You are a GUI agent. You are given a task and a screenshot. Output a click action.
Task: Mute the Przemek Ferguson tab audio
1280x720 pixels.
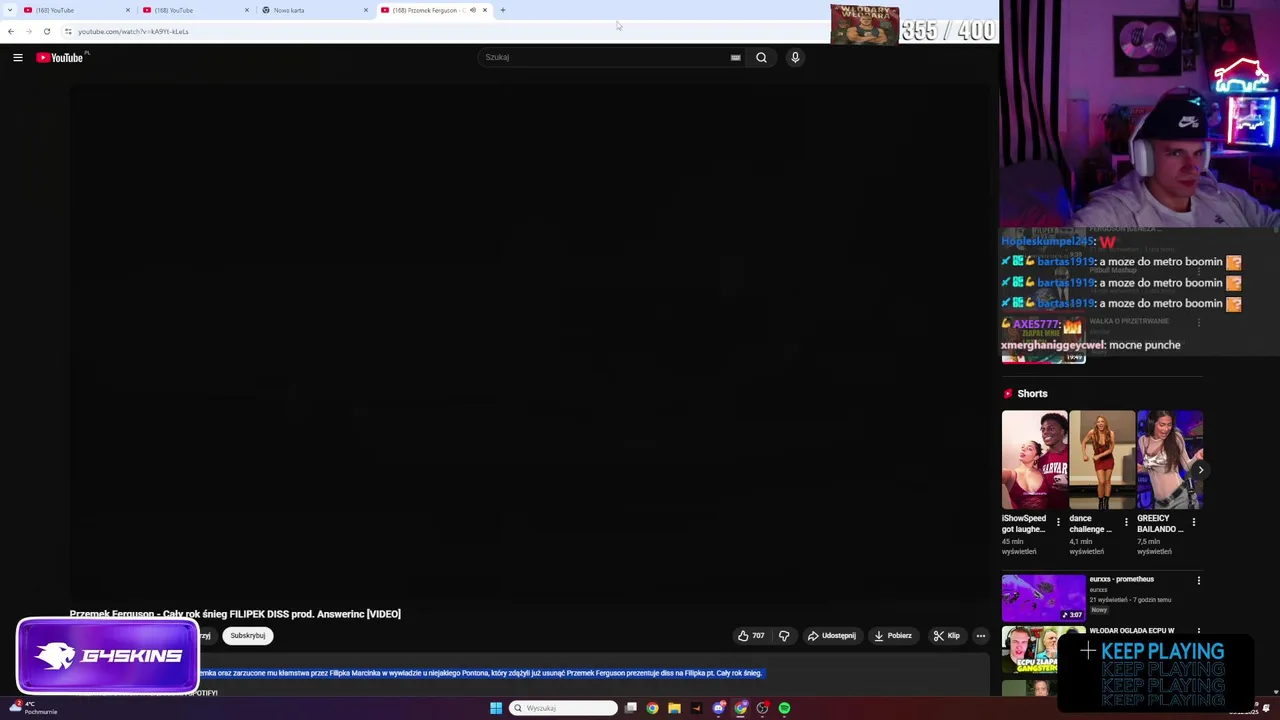point(473,10)
